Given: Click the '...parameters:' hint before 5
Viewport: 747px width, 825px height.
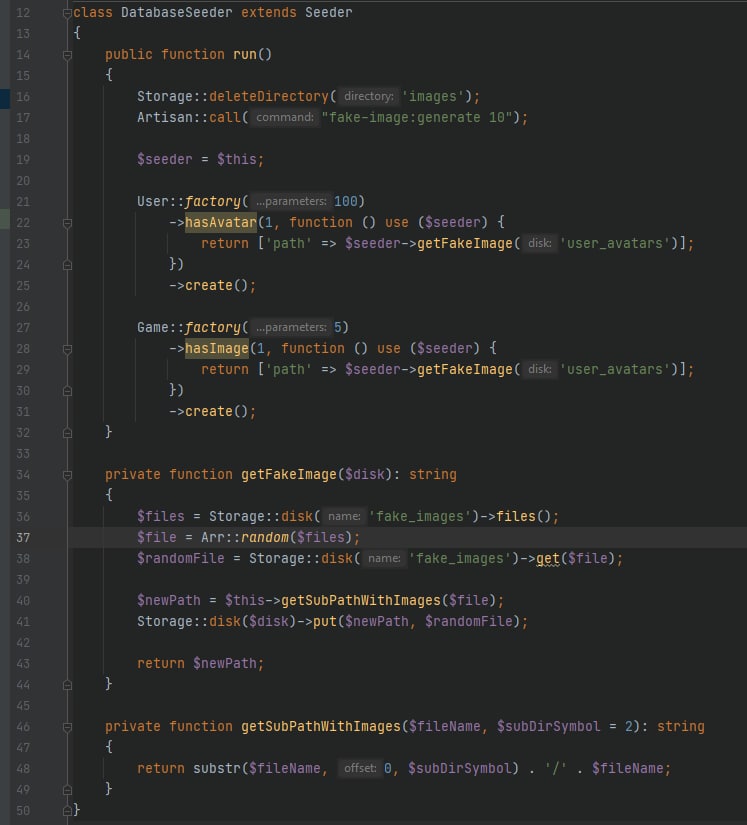Looking at the screenshot, I should tap(291, 327).
